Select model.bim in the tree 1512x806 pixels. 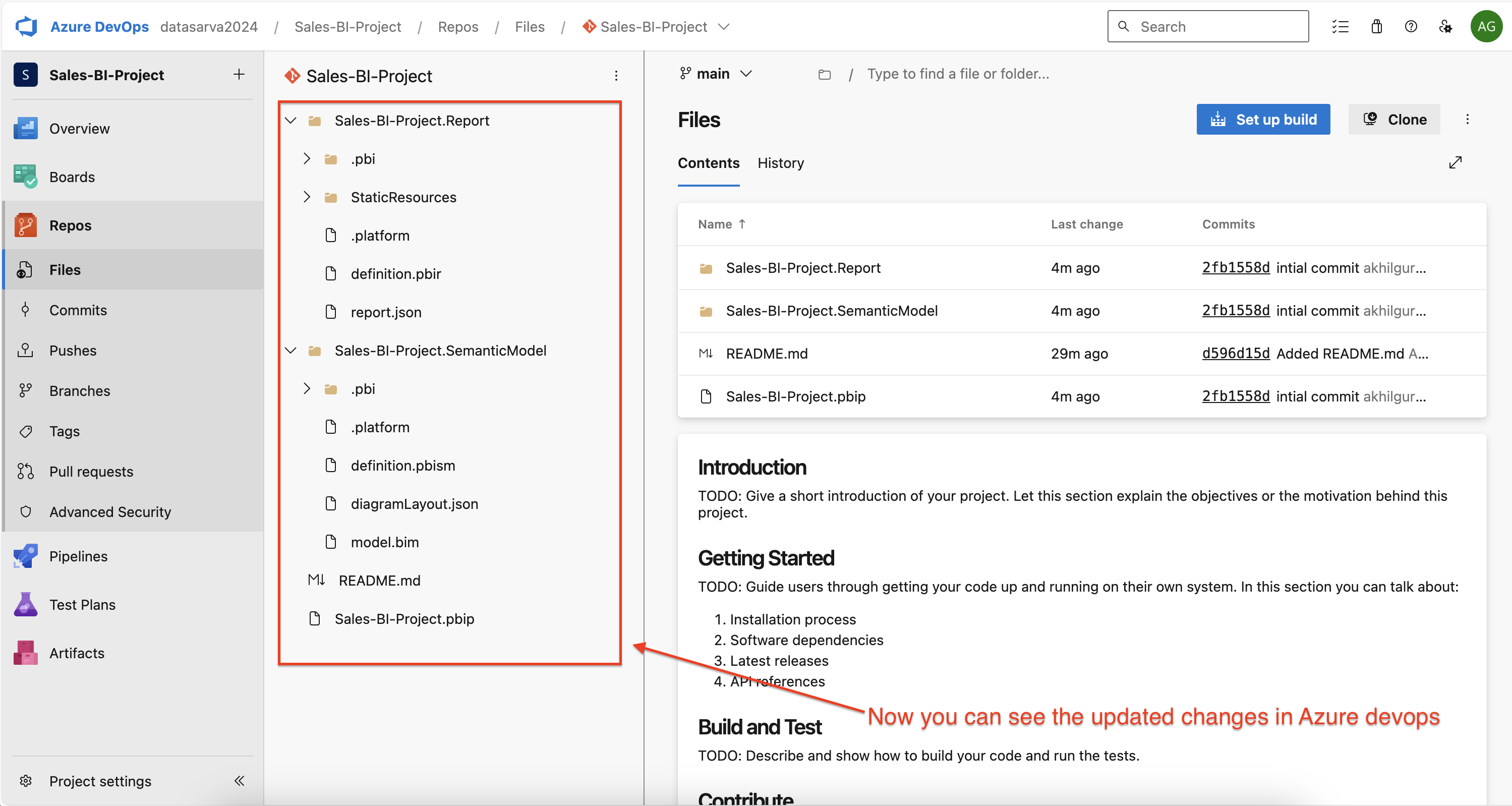(384, 542)
